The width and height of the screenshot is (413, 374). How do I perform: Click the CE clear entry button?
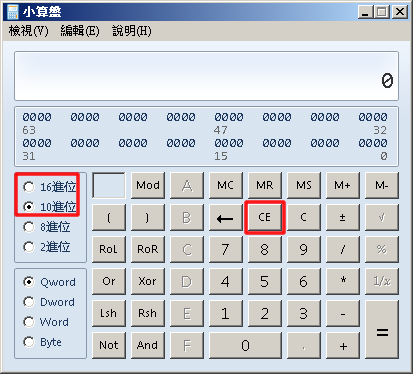coord(265,217)
